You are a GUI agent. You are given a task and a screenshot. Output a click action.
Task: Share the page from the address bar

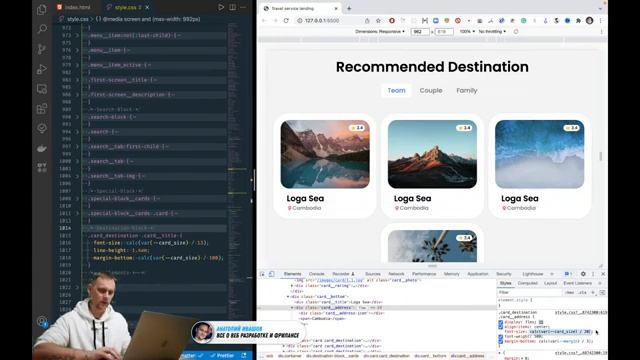pyautogui.click(x=367, y=20)
